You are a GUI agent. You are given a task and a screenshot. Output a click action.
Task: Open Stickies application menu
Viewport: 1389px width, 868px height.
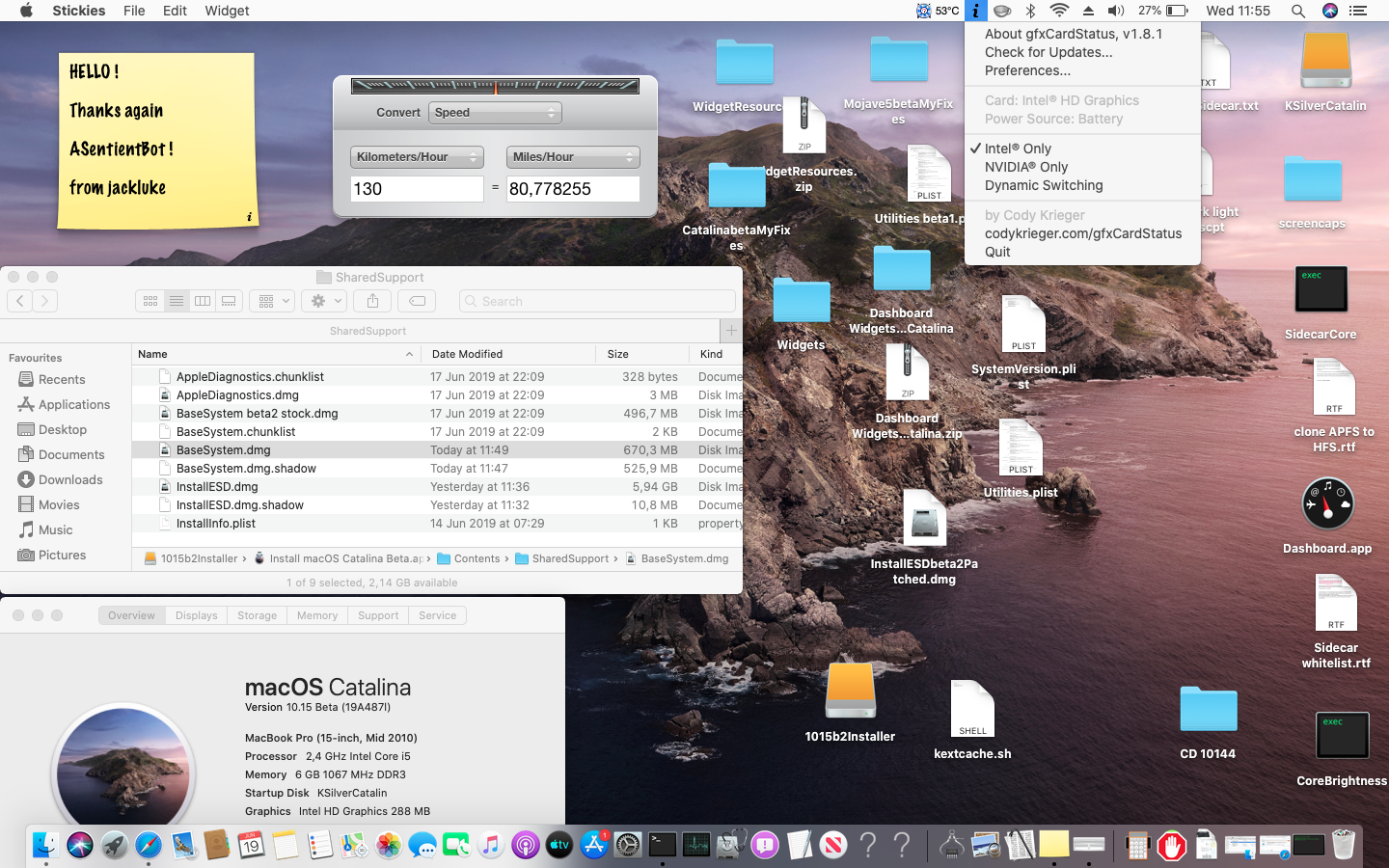[79, 11]
